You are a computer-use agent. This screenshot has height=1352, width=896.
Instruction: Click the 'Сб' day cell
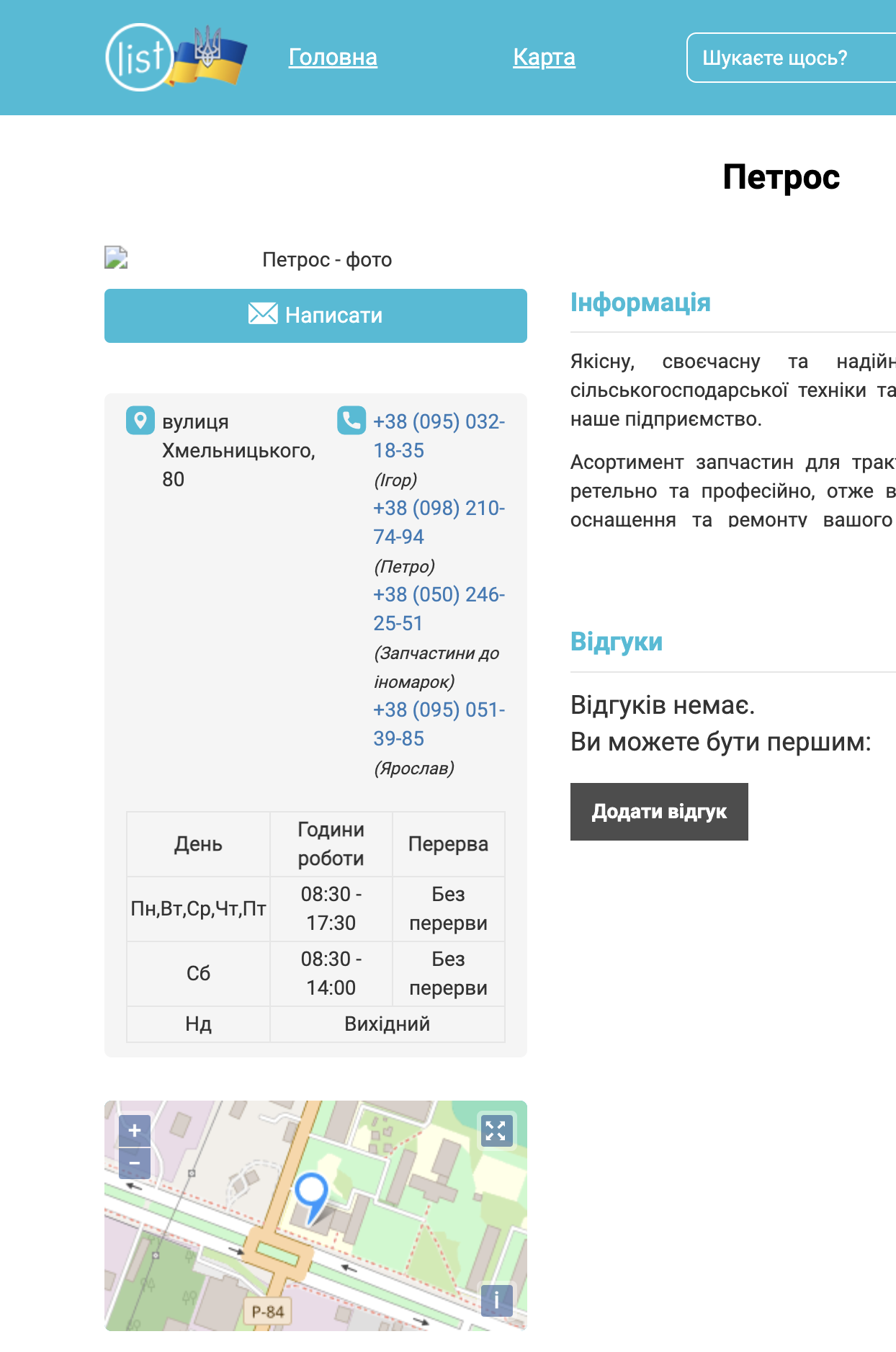tap(198, 974)
